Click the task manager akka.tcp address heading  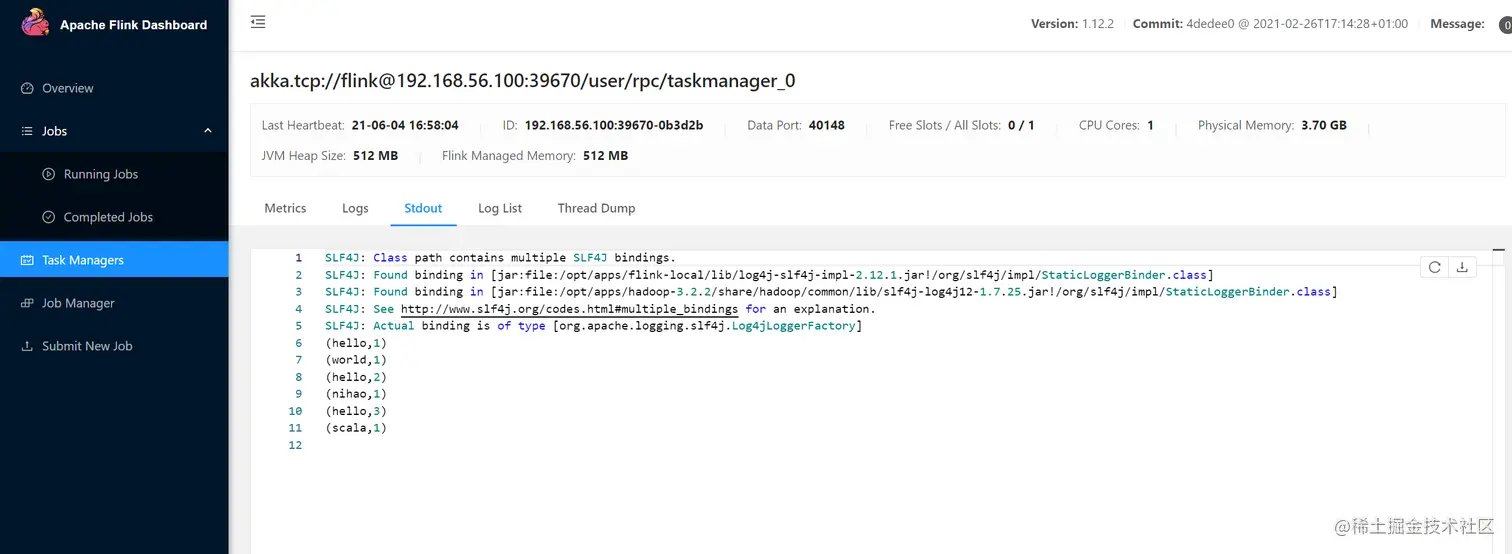pos(523,81)
